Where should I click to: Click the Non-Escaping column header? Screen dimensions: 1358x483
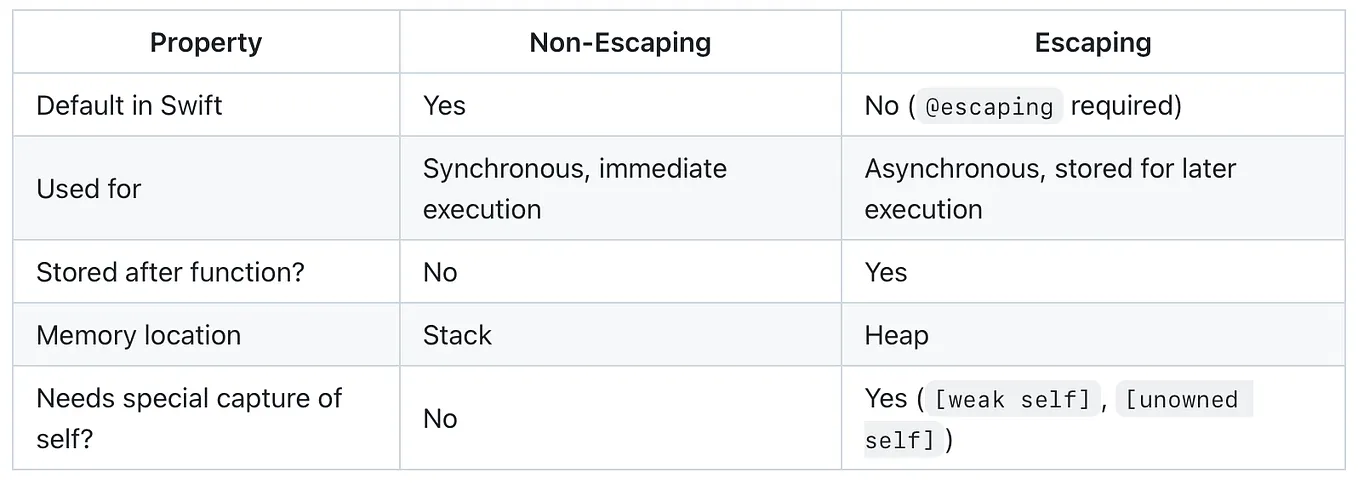point(620,43)
